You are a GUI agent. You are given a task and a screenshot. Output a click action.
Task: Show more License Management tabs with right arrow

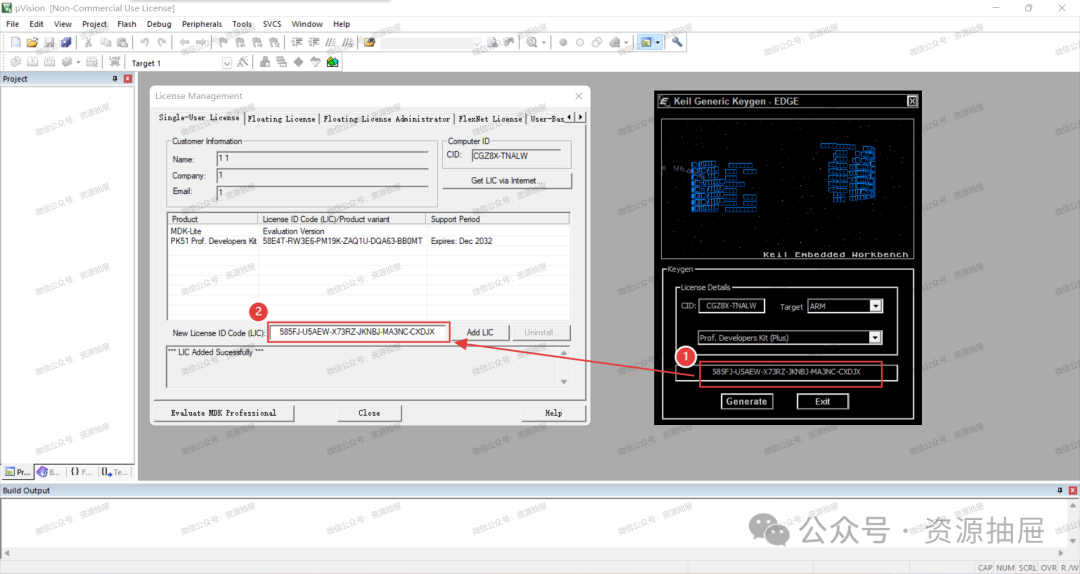pos(581,117)
